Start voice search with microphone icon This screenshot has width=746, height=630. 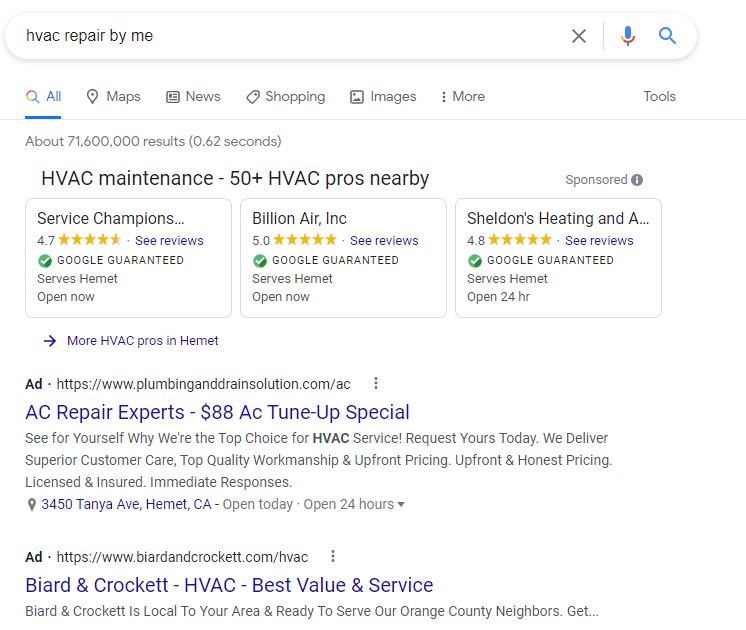point(627,36)
